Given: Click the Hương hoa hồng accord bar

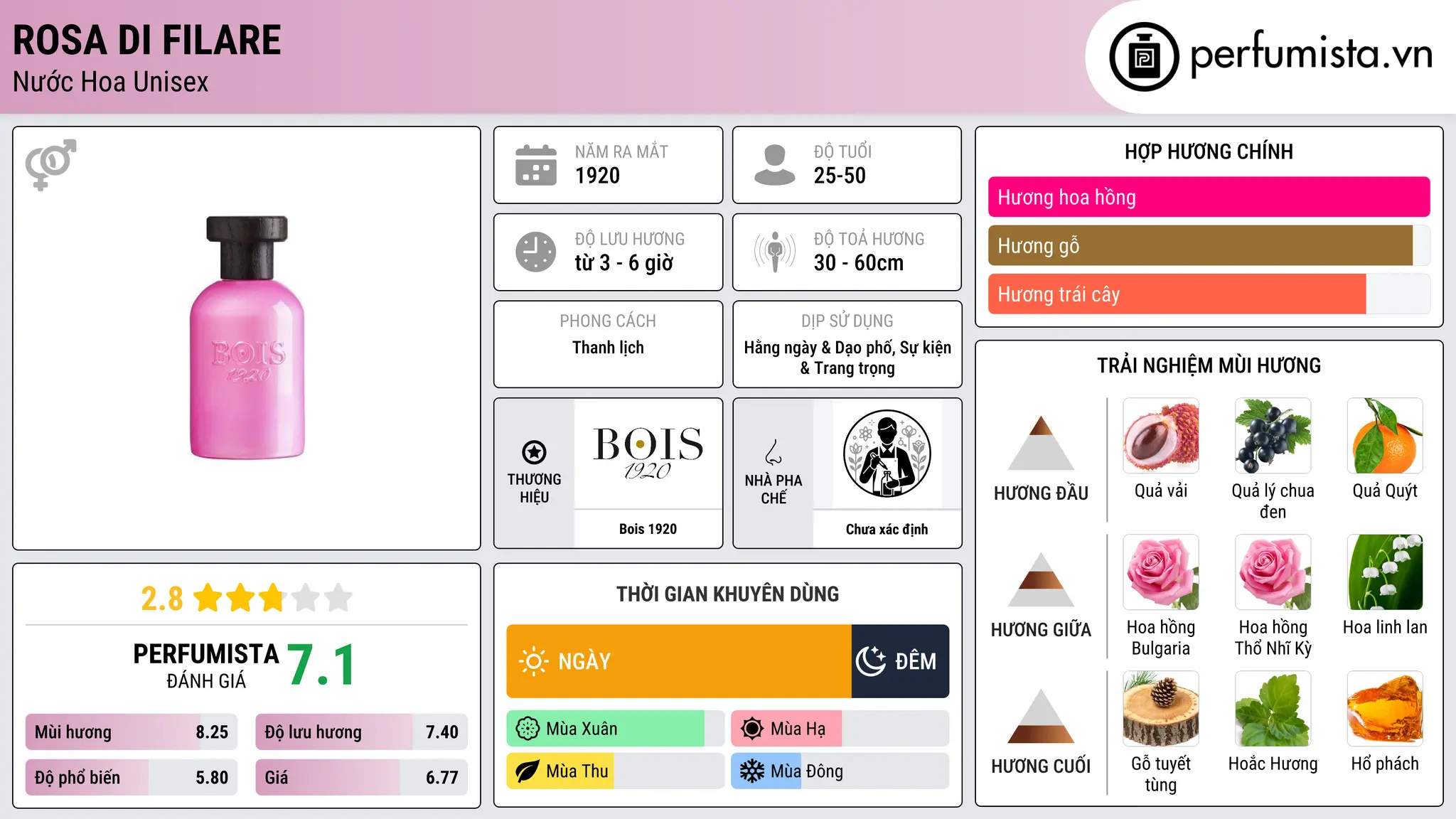Looking at the screenshot, I should (1209, 197).
